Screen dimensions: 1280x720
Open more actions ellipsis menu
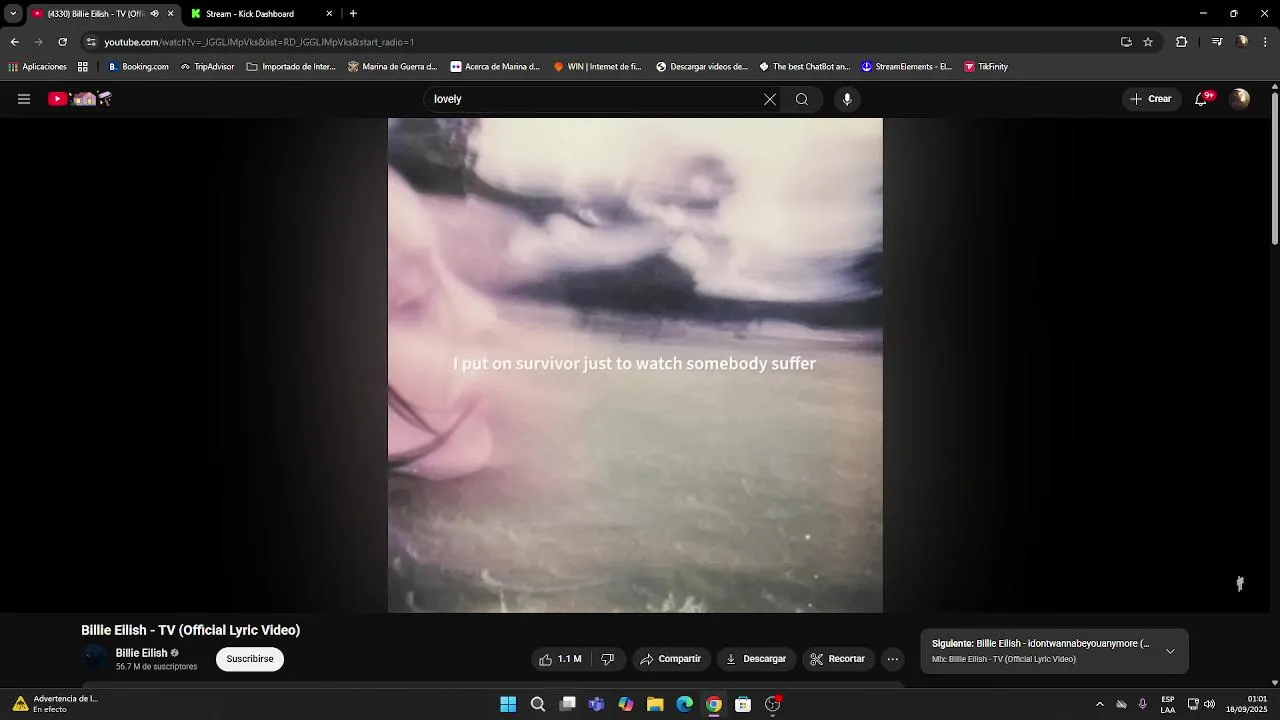point(893,659)
